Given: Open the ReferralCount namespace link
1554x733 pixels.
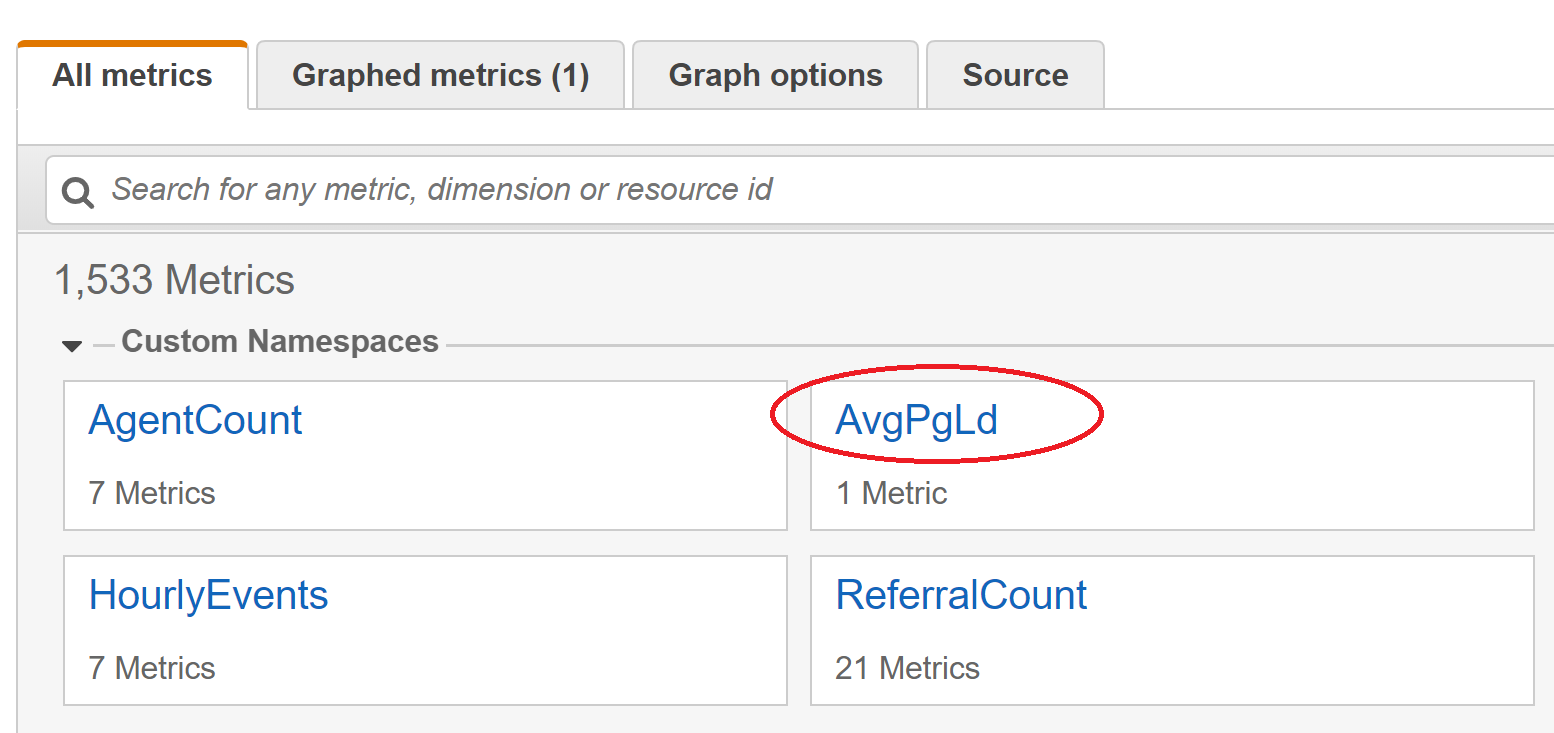Looking at the screenshot, I should click(x=961, y=595).
